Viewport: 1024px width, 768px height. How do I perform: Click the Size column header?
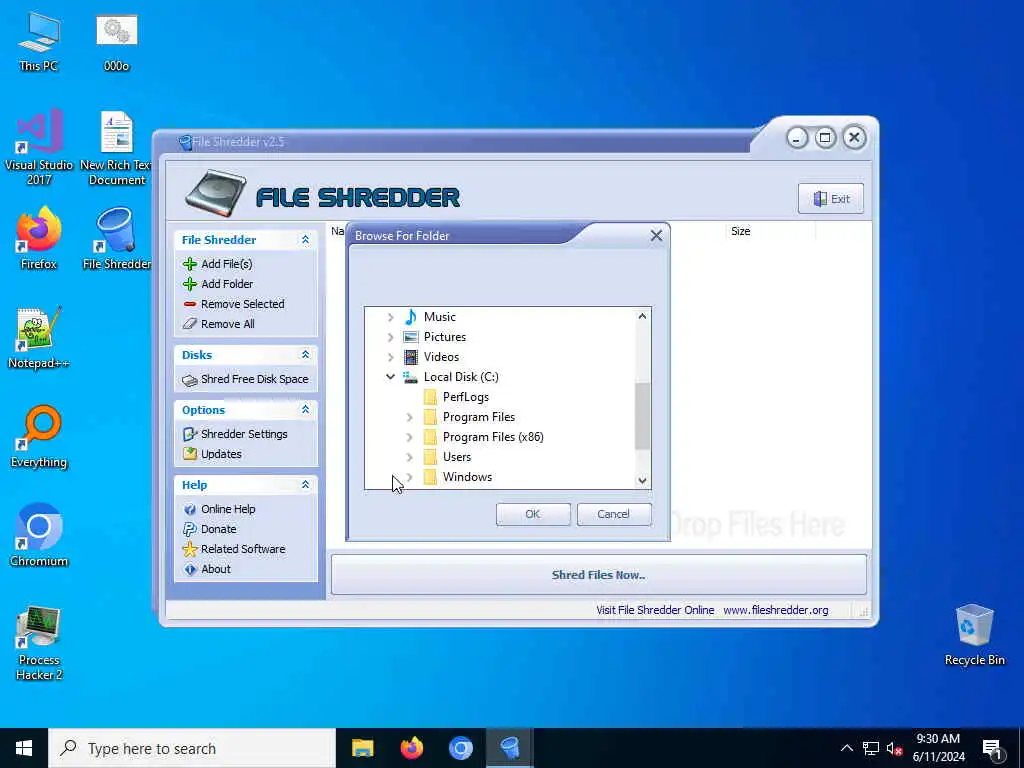pos(771,231)
